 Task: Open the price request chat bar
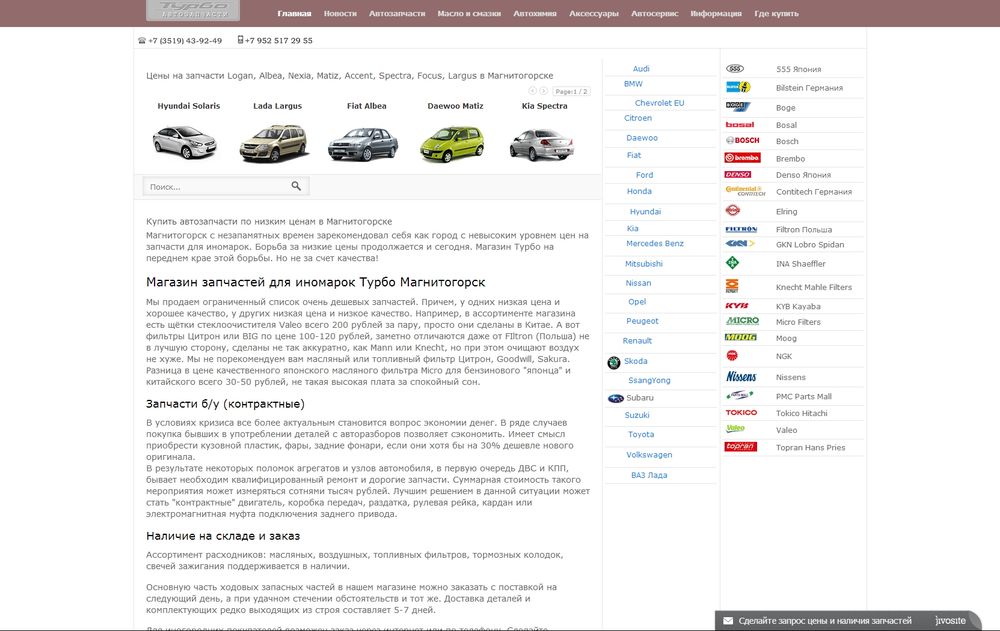[x=849, y=620]
